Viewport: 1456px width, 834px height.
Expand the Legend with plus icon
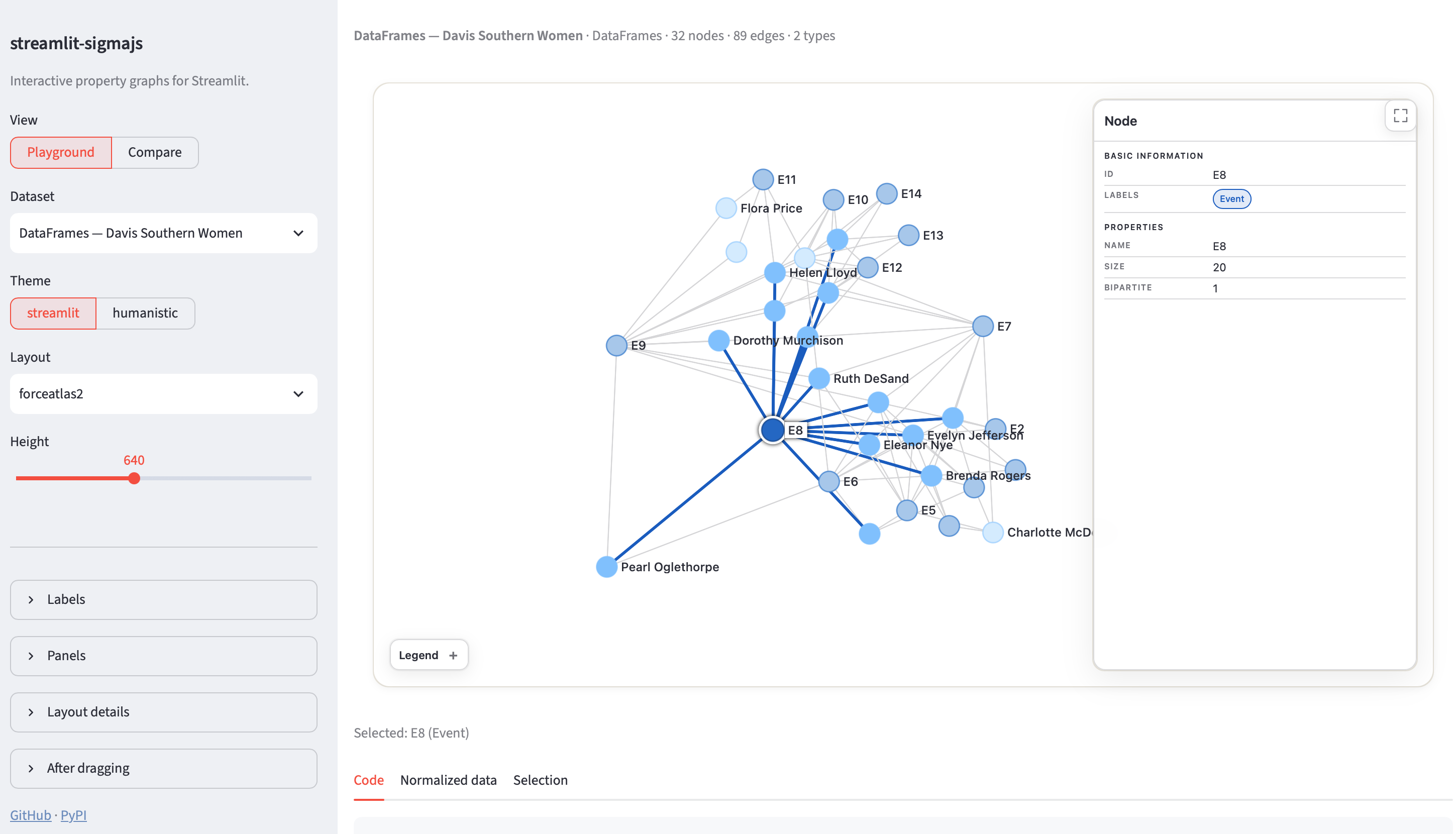[429, 655]
